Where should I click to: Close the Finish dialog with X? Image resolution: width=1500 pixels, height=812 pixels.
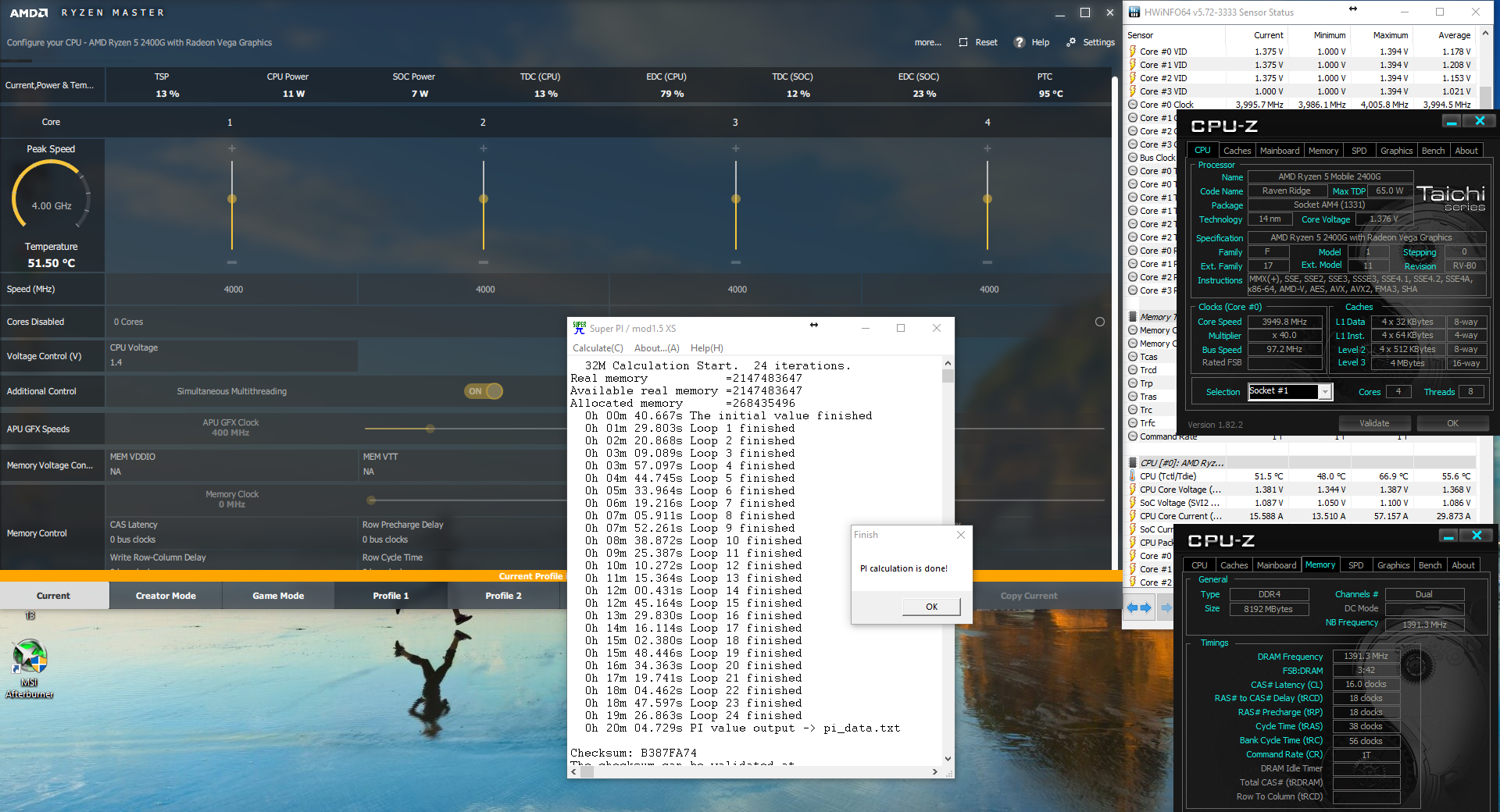(961, 535)
